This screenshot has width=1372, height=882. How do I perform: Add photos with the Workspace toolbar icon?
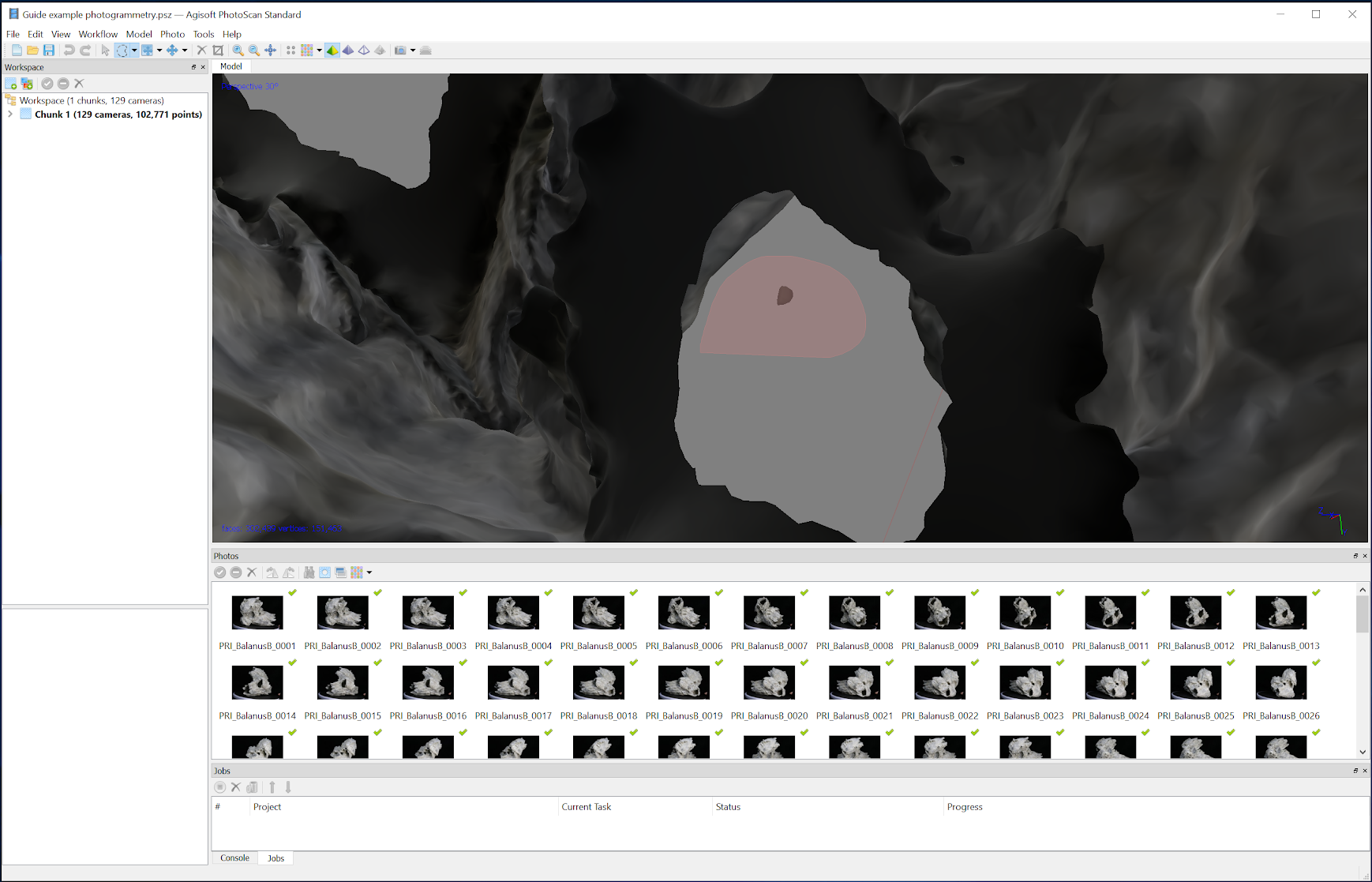click(x=27, y=84)
